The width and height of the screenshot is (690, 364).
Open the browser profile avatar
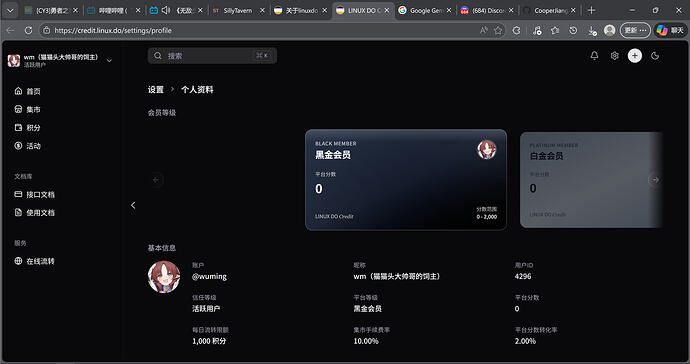(x=609, y=30)
